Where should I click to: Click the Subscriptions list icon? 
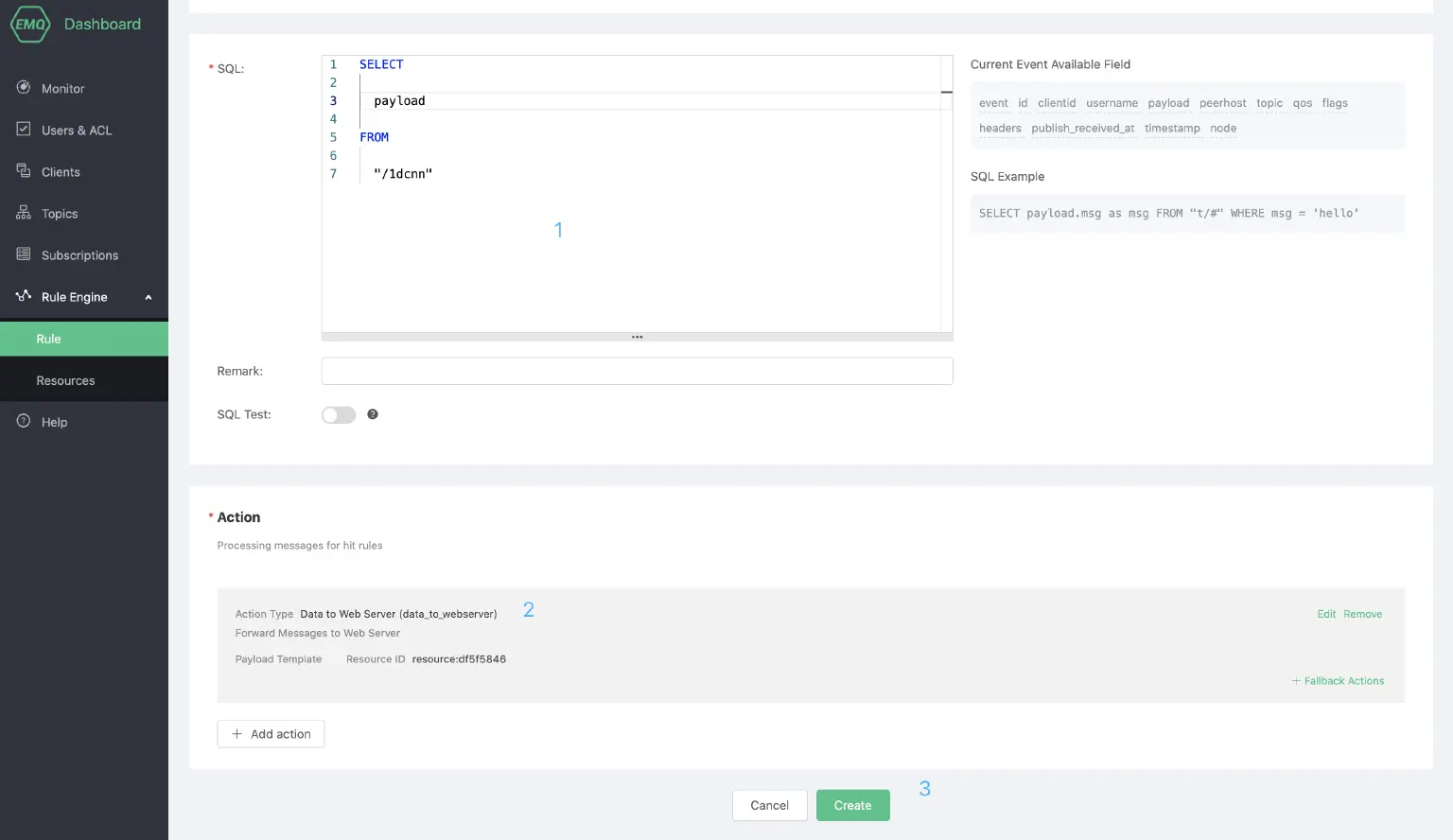point(24,254)
